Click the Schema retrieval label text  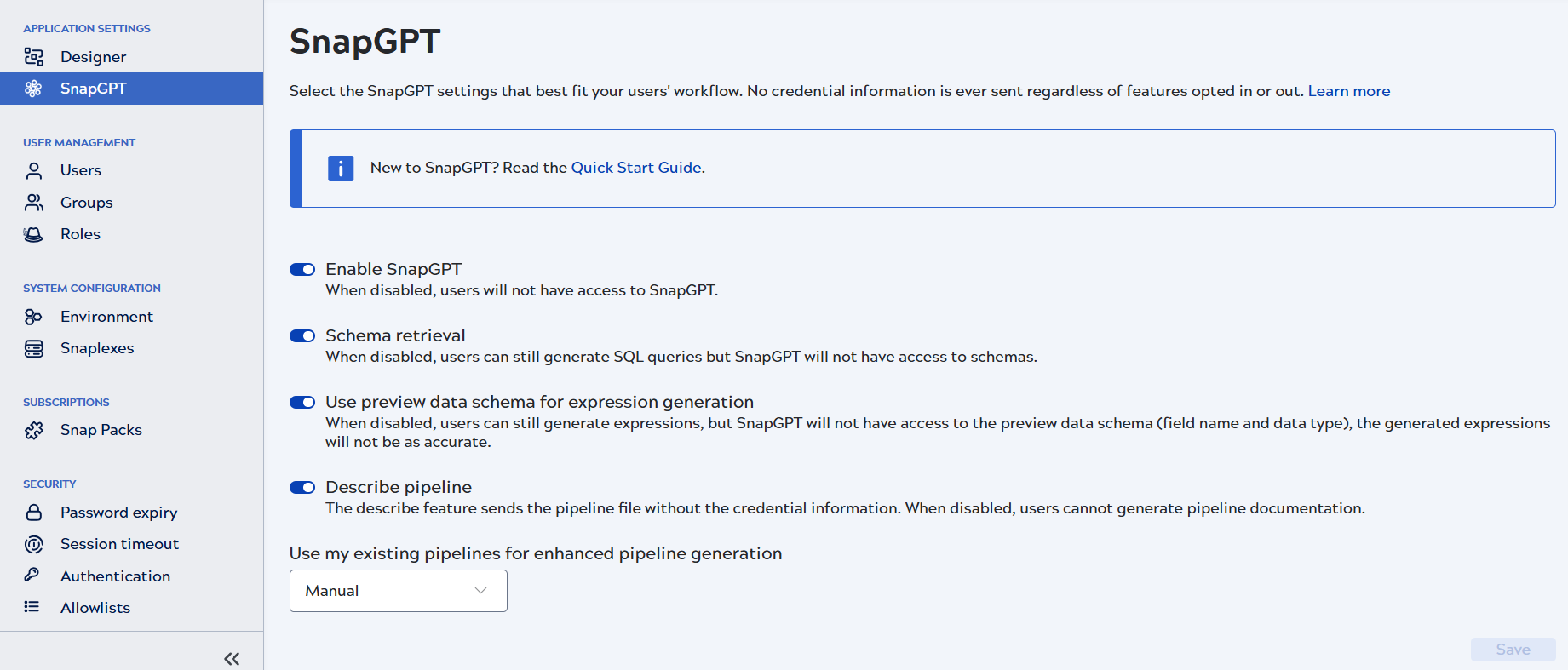point(395,335)
